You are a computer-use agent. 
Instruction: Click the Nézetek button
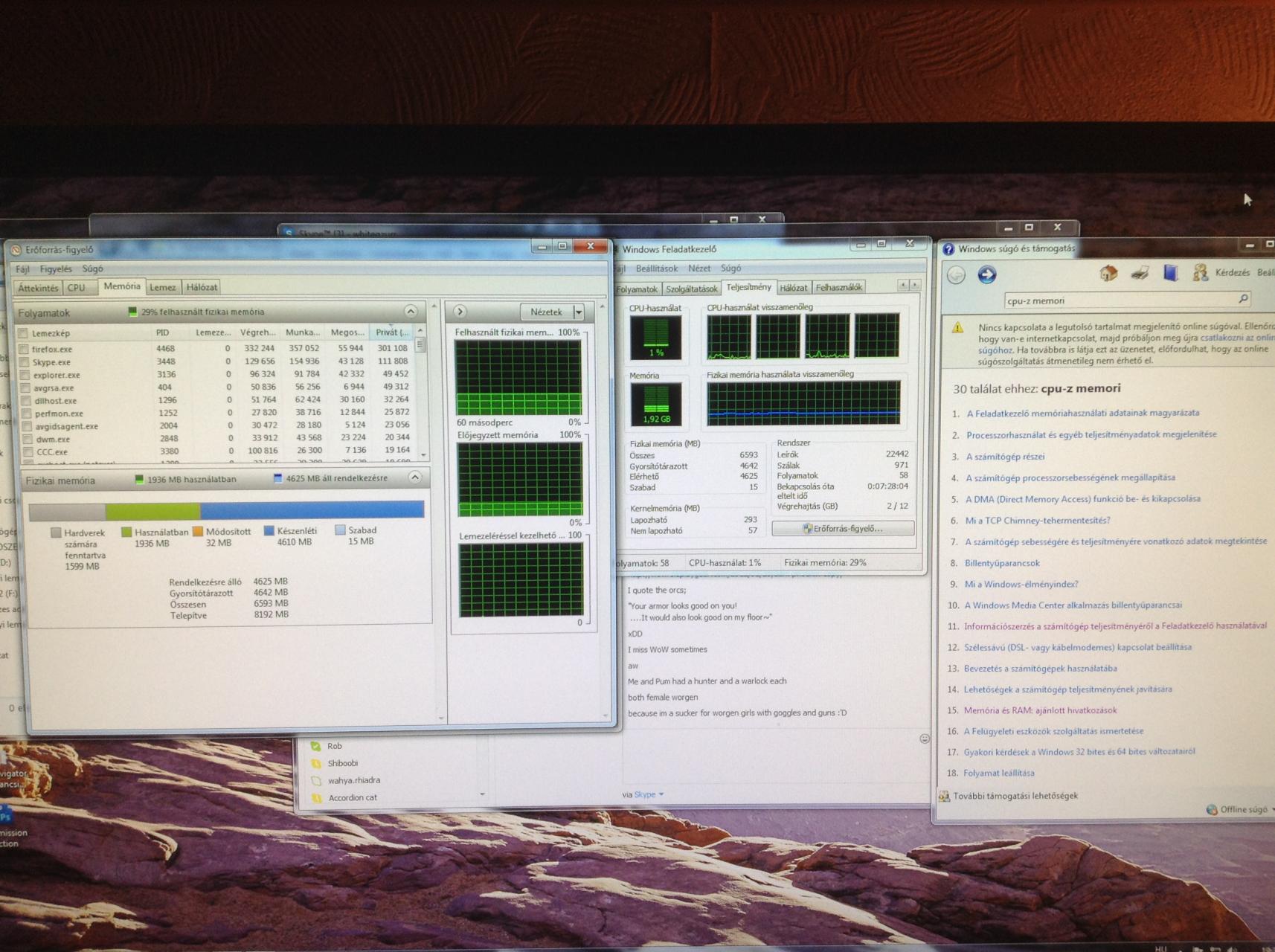tap(546, 312)
